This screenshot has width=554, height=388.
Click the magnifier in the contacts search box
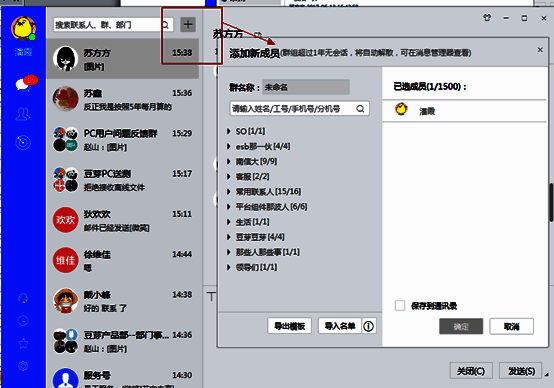click(165, 25)
